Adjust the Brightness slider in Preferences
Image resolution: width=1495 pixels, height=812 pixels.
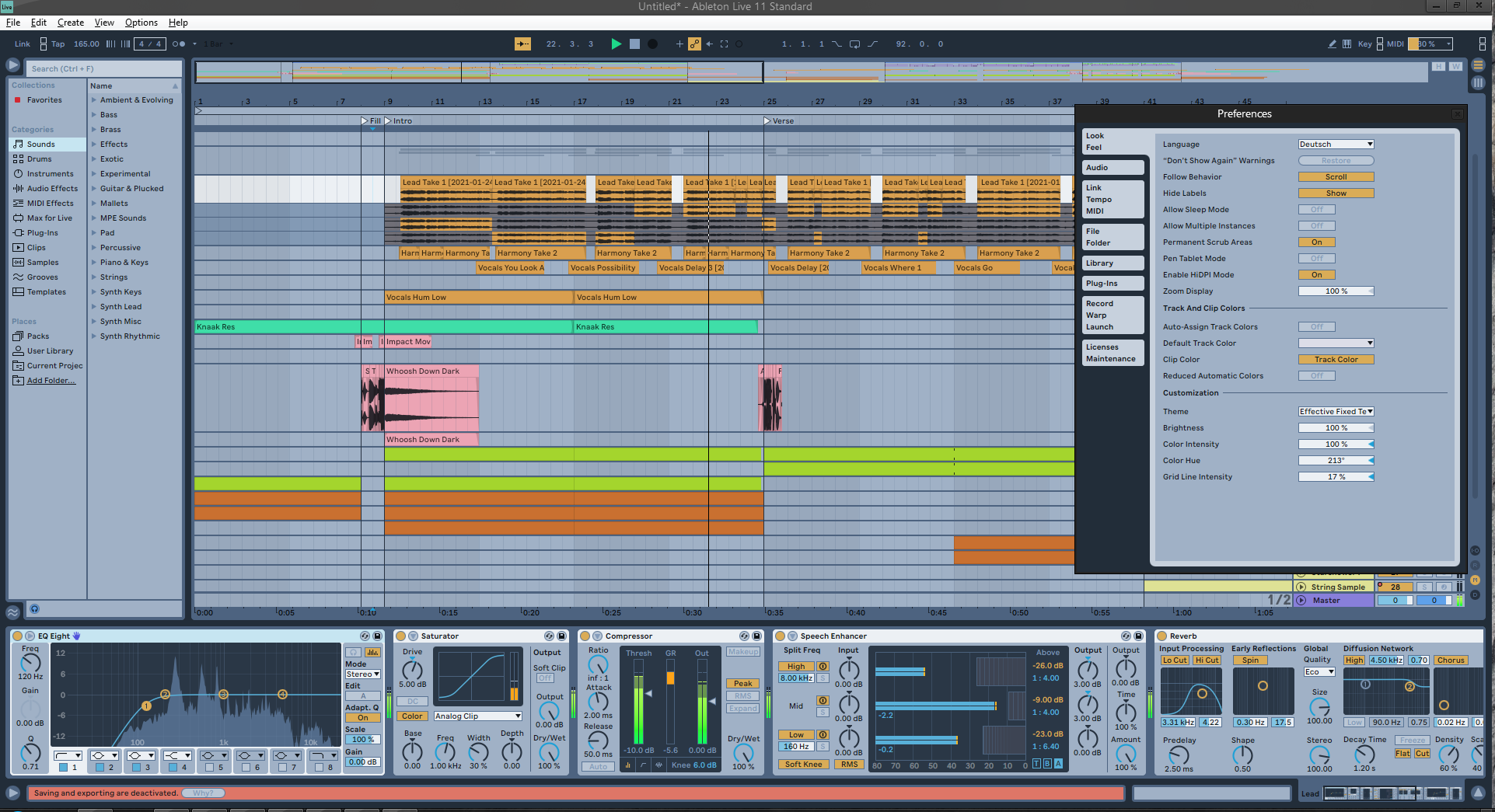pyautogui.click(x=1336, y=428)
